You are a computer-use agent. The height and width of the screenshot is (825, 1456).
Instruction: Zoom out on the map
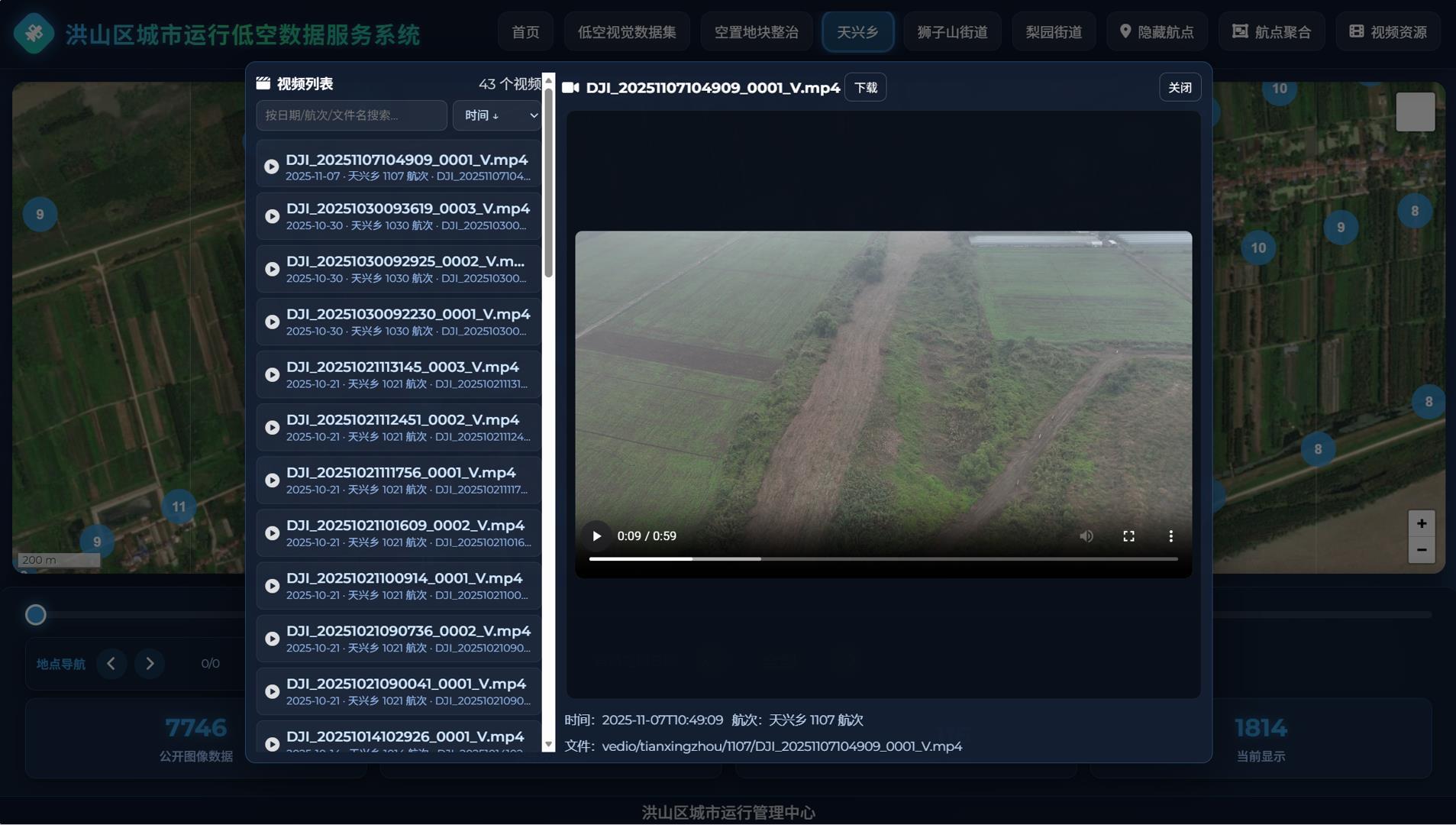point(1421,550)
